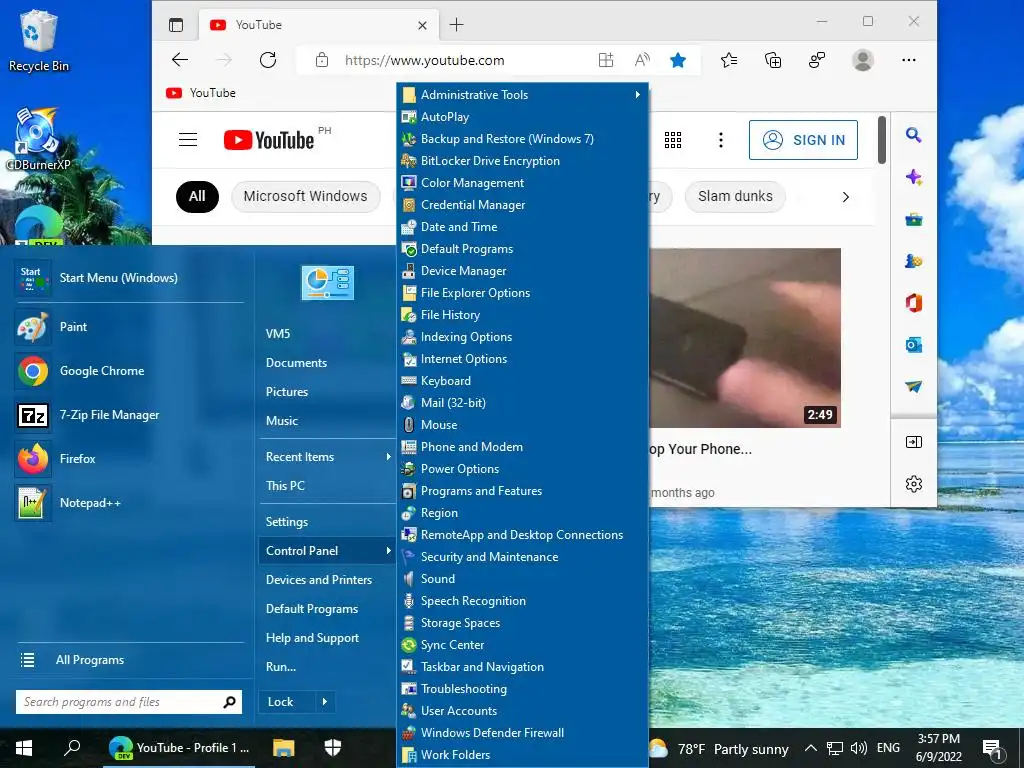This screenshot has width=1024, height=768.
Task: Show hidden system tray icons
Action: pyautogui.click(x=810, y=748)
